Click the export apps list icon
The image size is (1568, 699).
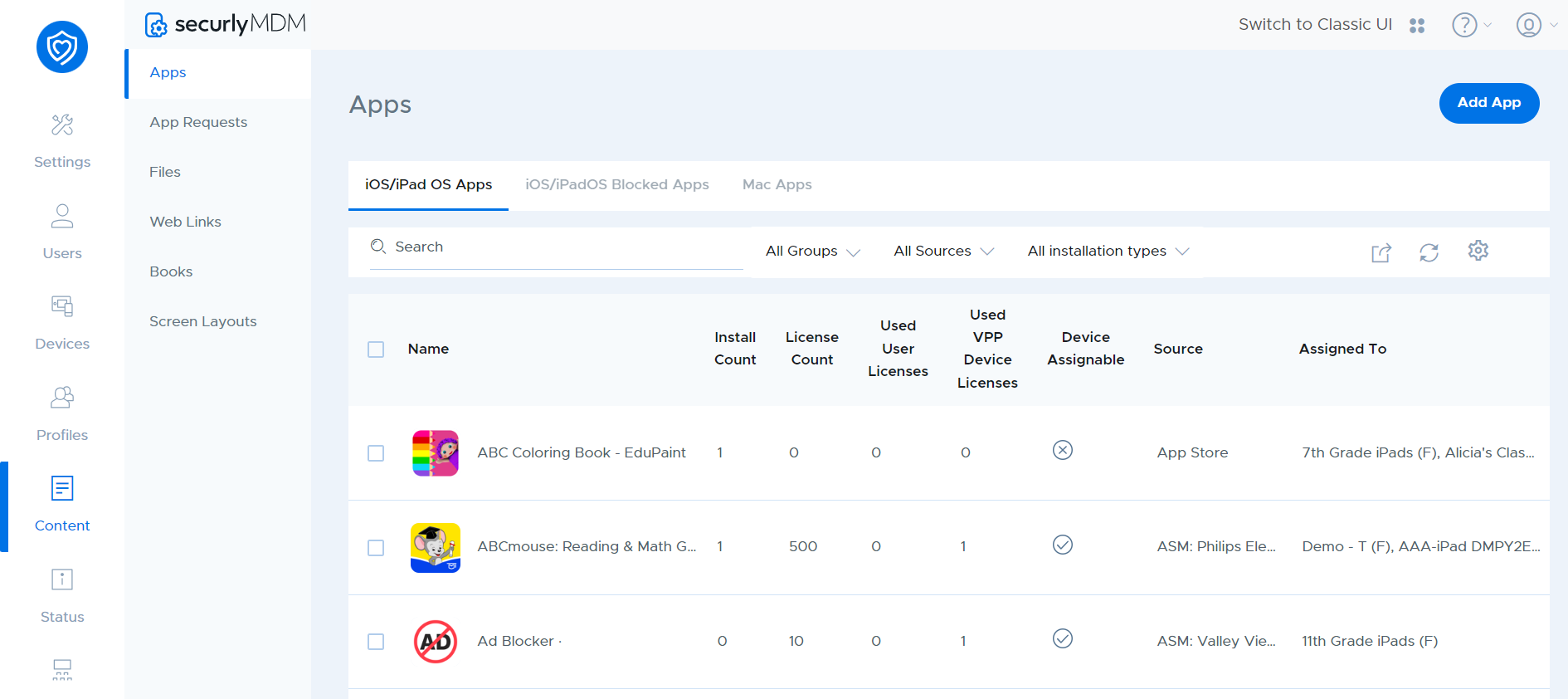1381,252
